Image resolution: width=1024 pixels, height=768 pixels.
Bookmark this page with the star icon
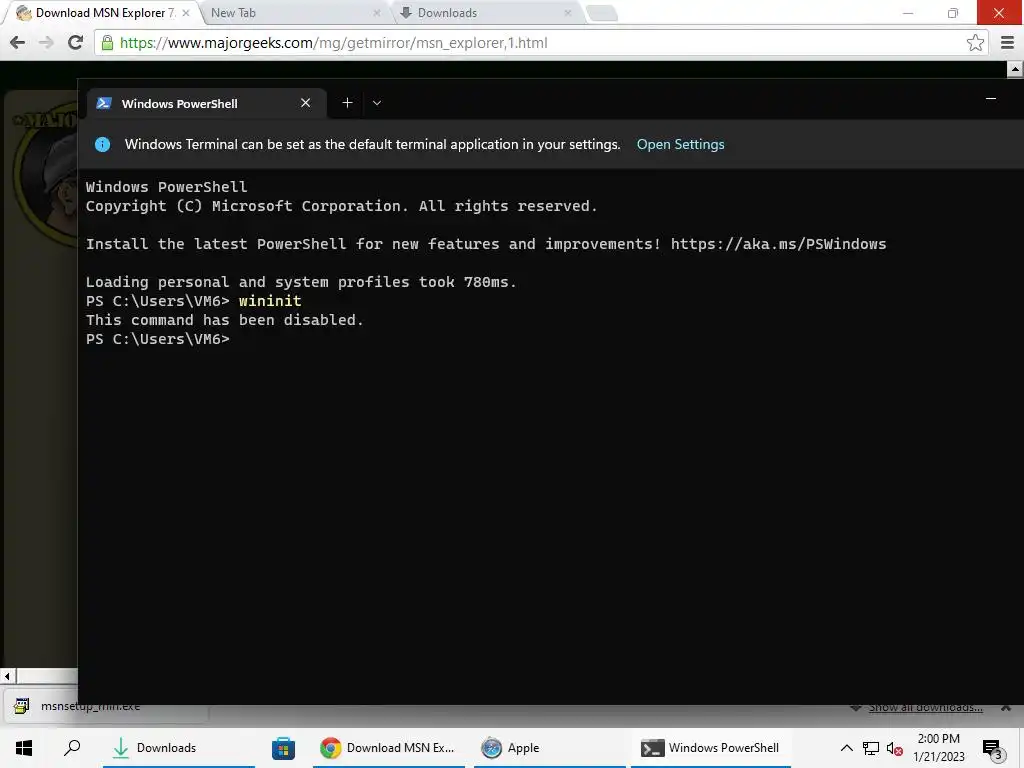click(x=975, y=42)
